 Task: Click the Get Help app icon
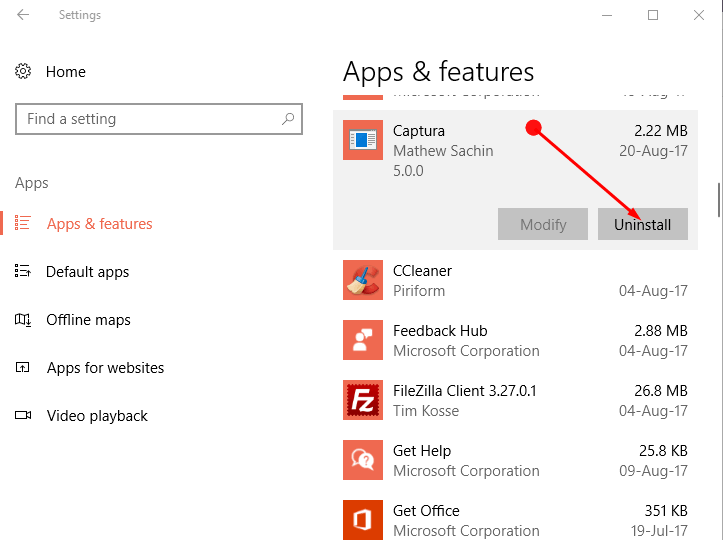coord(363,460)
